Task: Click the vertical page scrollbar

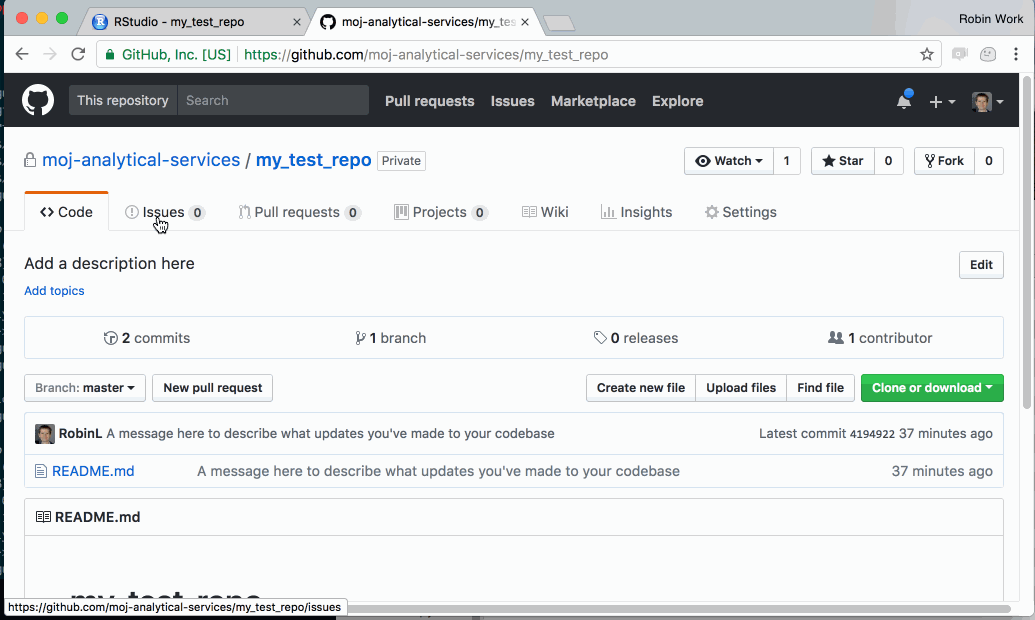Action: [1026, 242]
